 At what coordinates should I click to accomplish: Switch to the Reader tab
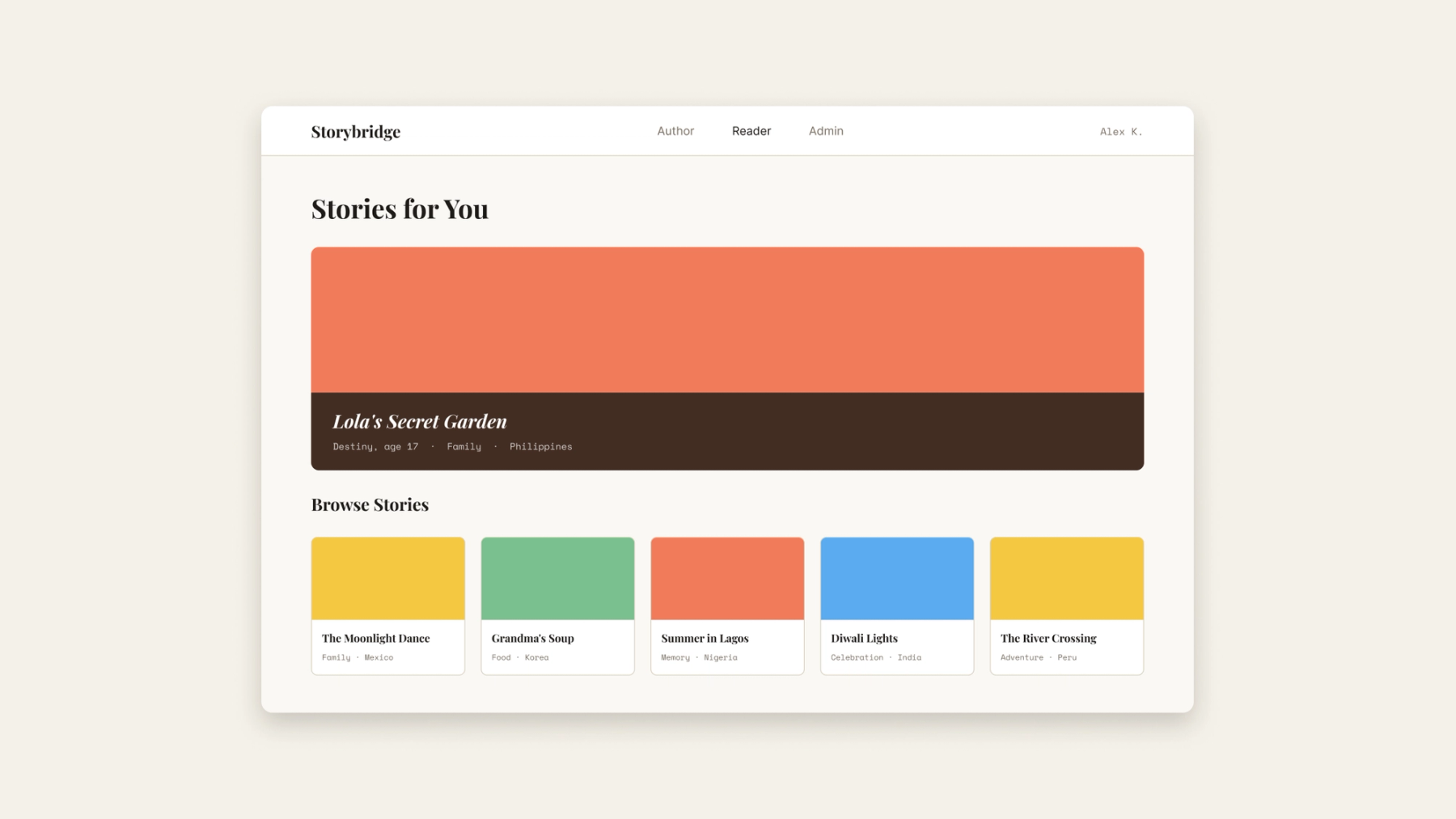pyautogui.click(x=751, y=131)
